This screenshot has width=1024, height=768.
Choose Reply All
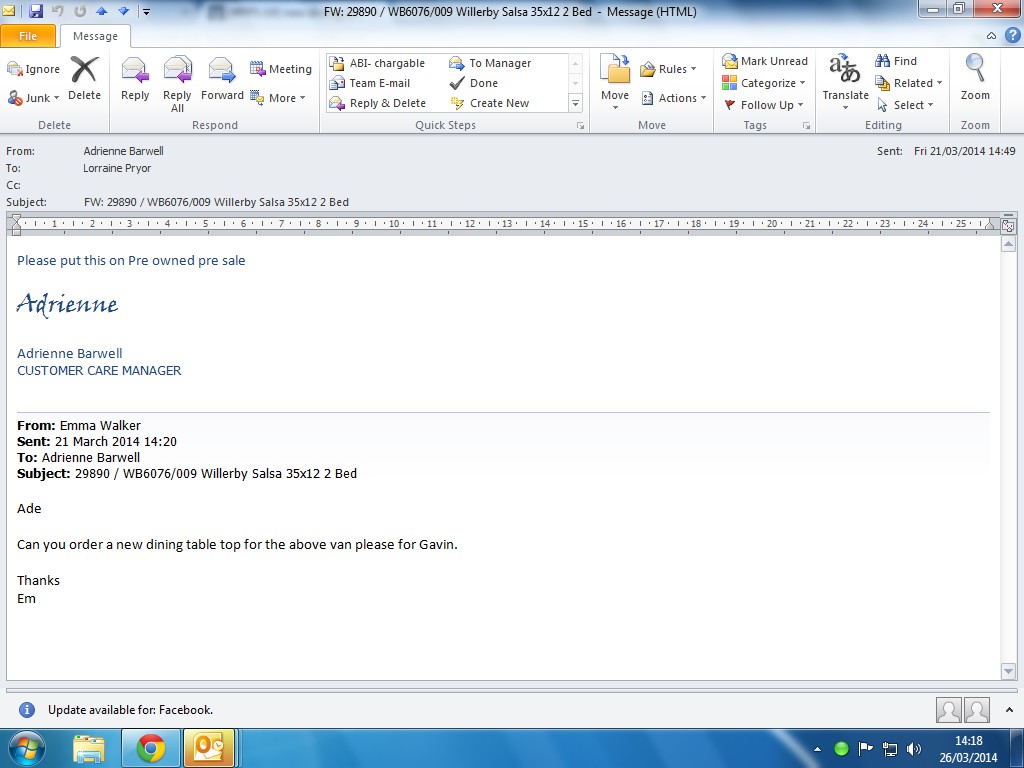pos(177,84)
